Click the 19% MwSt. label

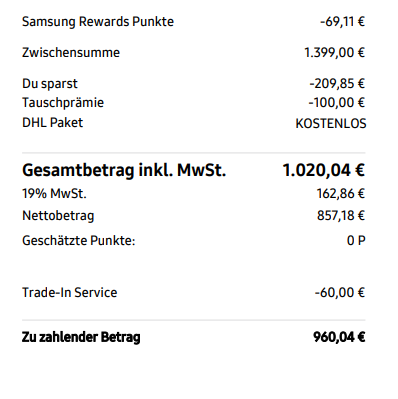[54, 194]
